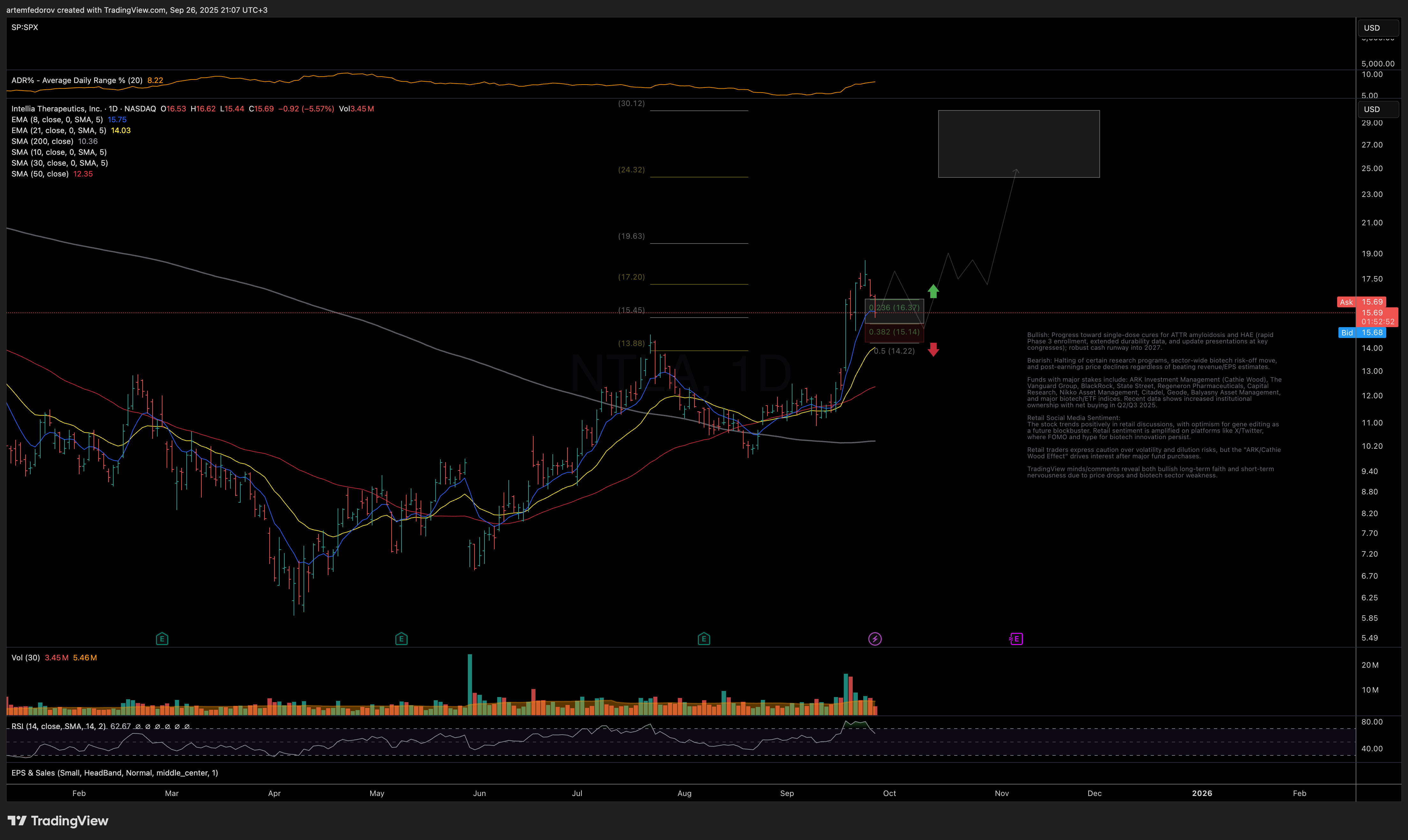
Task: Click the Bearish note paragraph
Action: point(1152,364)
